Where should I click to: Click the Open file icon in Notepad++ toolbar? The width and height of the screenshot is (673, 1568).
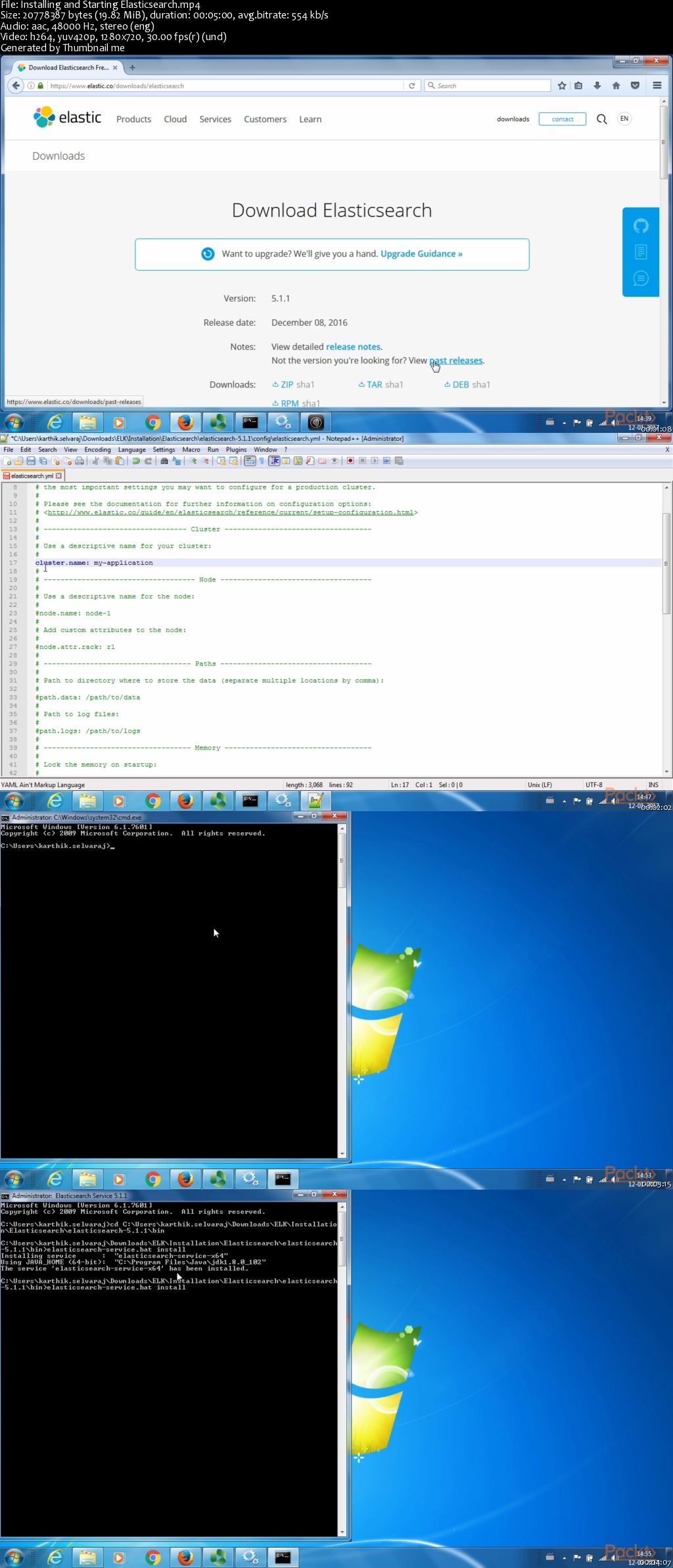tap(18, 460)
